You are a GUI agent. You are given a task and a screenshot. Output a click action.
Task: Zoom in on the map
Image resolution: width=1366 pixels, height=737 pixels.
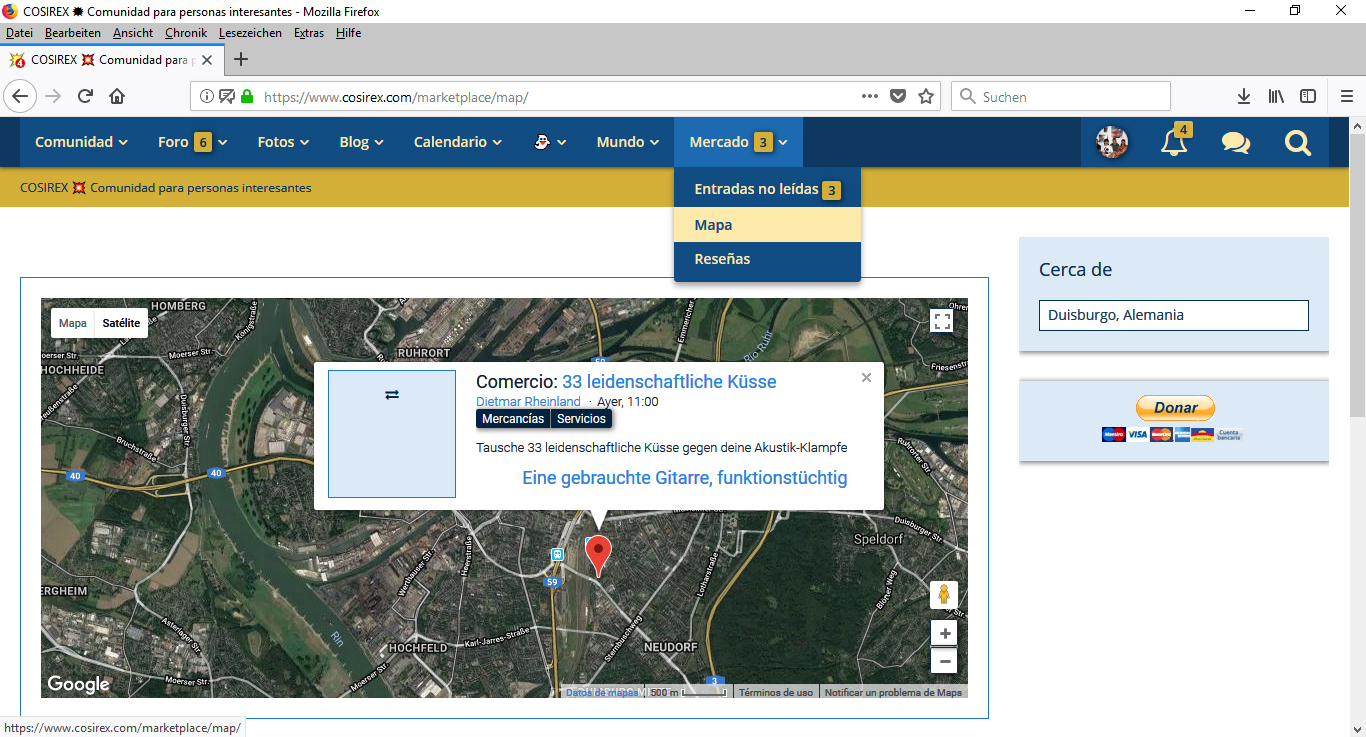click(x=944, y=634)
